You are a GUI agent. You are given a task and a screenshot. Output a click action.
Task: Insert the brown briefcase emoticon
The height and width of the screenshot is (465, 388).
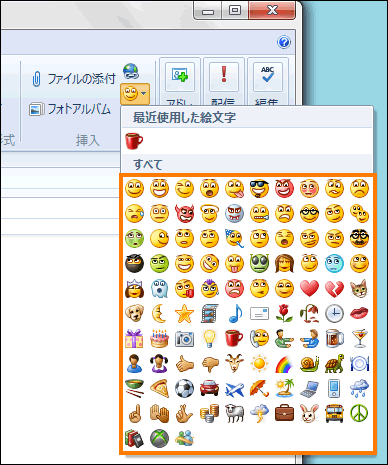tap(284, 413)
